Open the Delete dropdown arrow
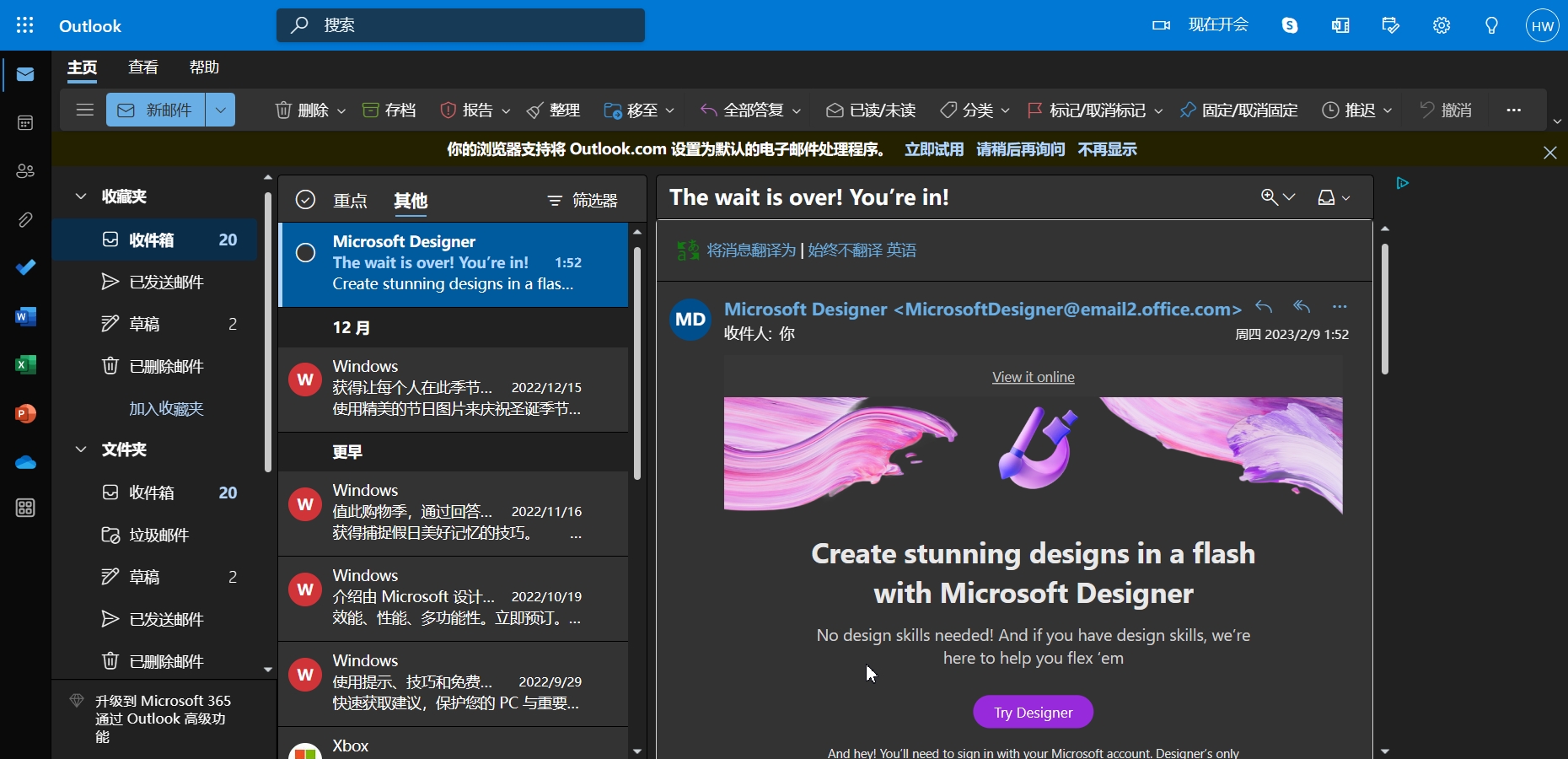This screenshot has width=1568, height=759. (341, 110)
